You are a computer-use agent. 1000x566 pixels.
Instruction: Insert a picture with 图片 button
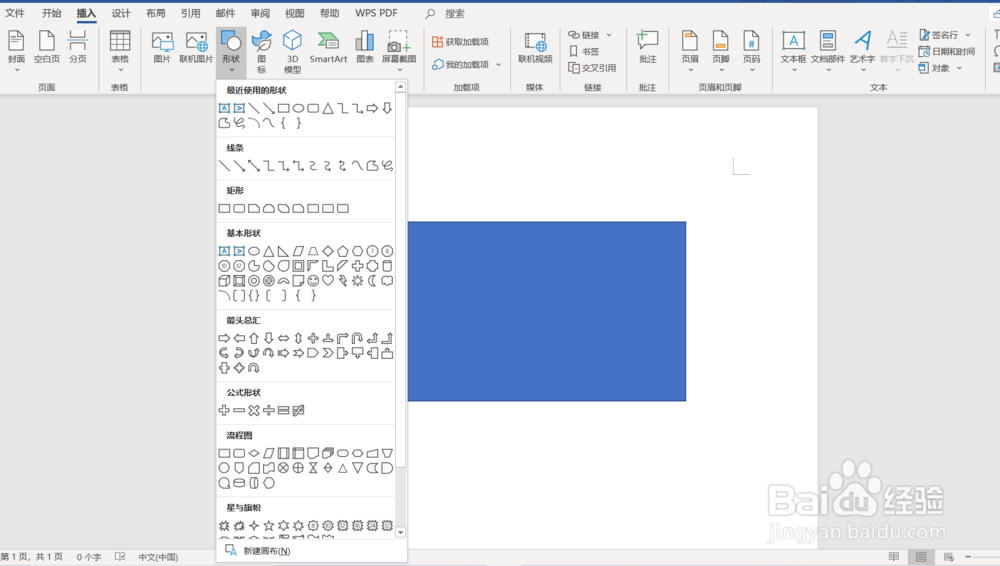pos(162,48)
